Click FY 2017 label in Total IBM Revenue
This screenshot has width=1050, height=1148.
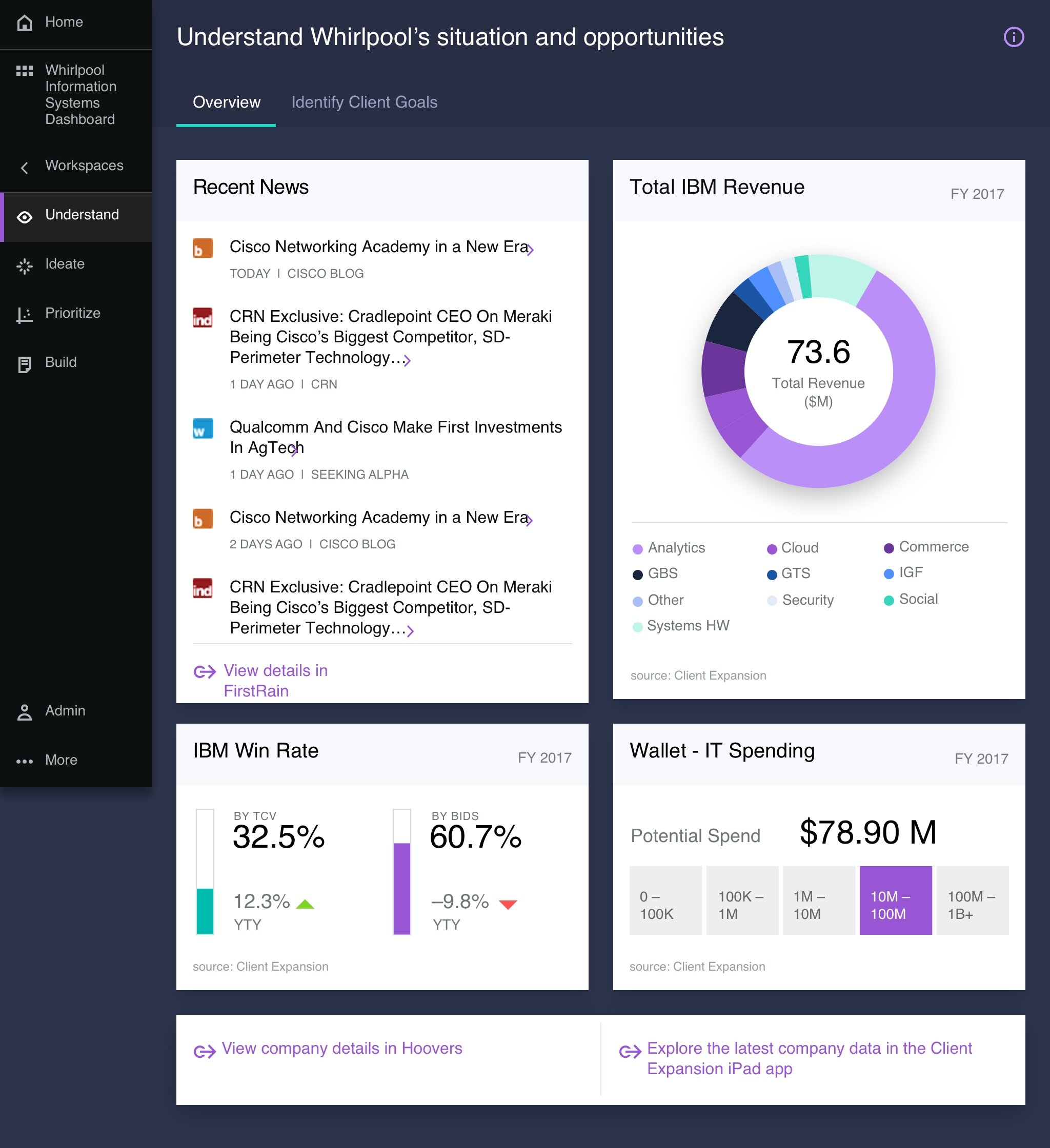click(977, 194)
